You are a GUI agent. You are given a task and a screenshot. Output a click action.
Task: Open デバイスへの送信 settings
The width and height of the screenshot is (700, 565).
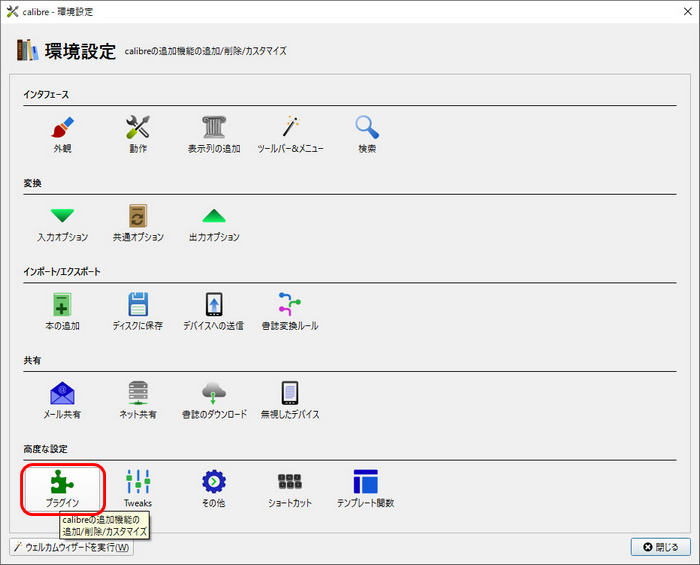(x=214, y=312)
